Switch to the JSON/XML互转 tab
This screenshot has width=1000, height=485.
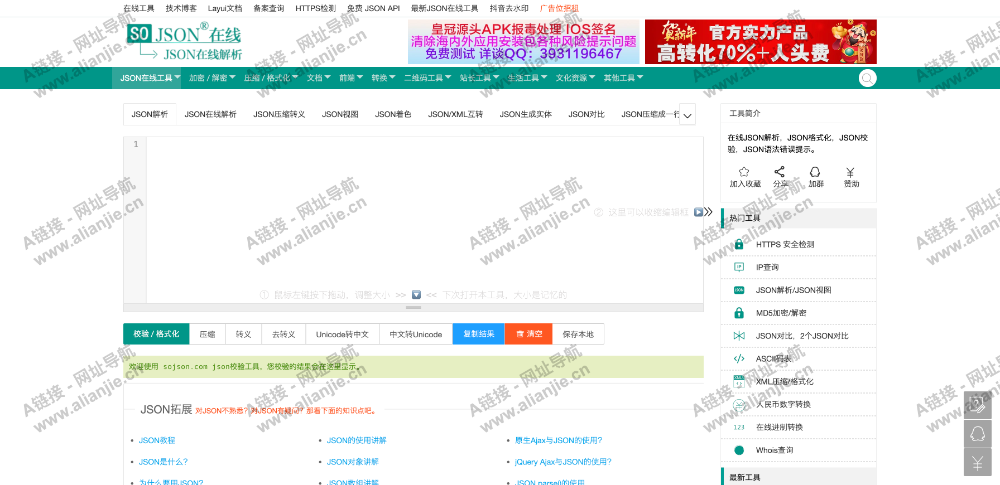(455, 115)
